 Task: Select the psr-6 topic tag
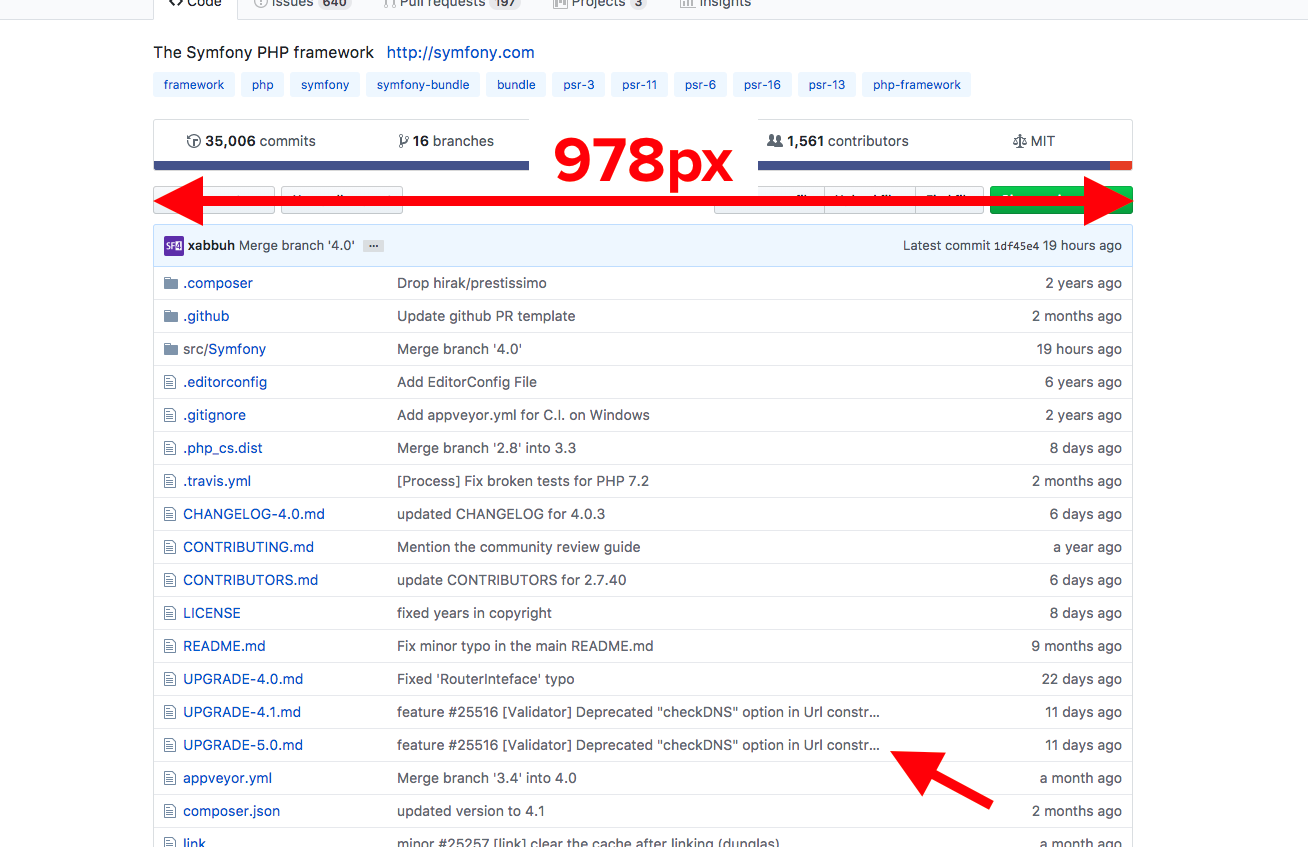[x=700, y=85]
